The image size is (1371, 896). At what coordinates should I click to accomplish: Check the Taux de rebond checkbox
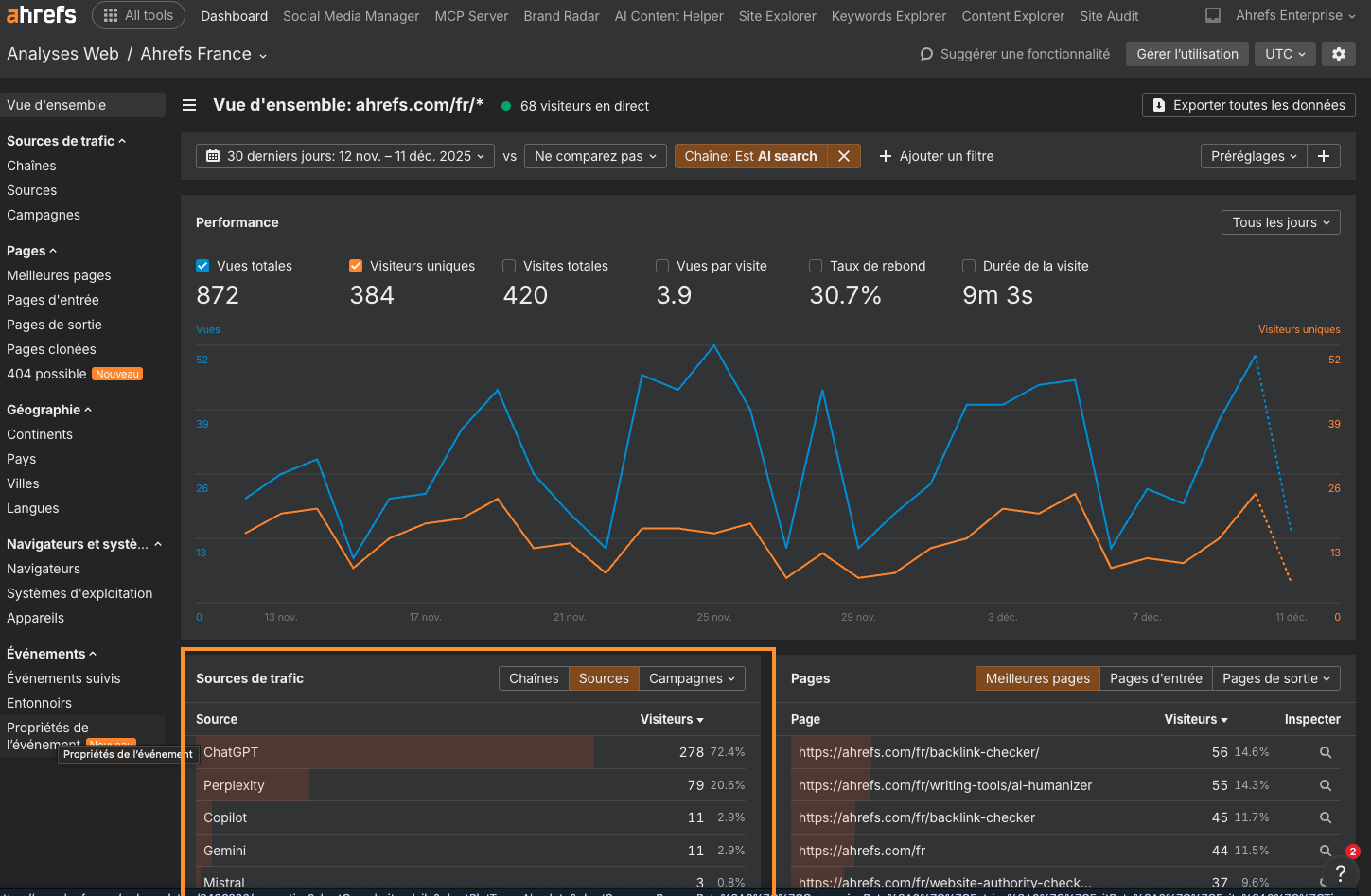(816, 266)
